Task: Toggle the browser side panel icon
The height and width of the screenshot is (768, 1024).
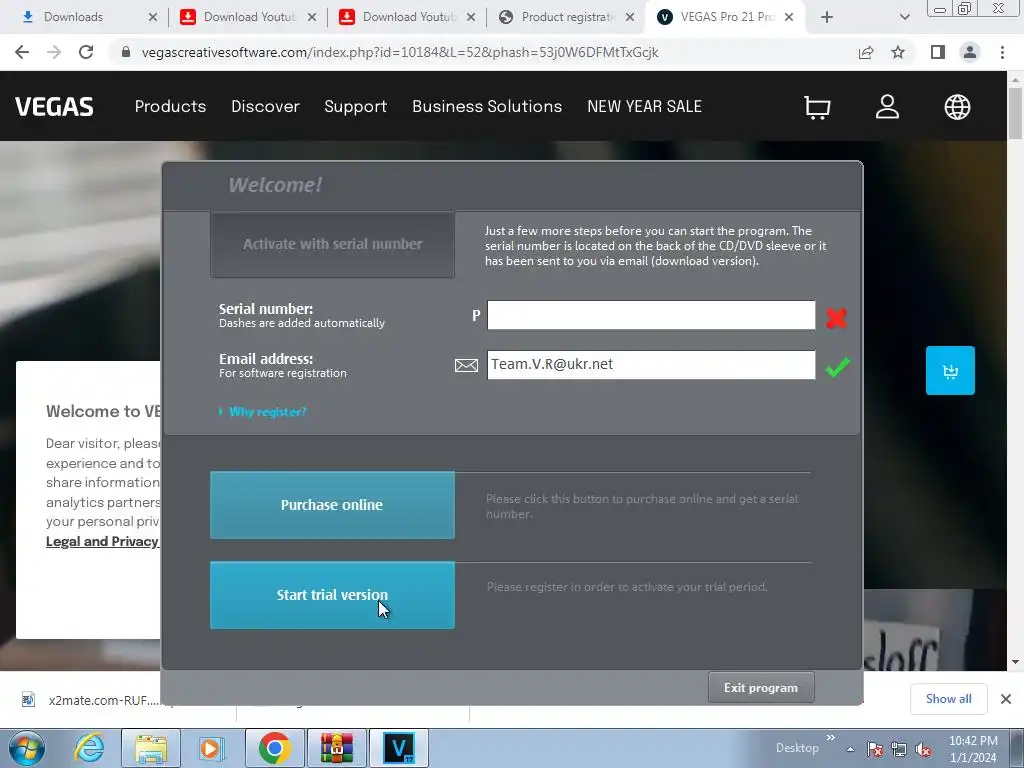Action: click(938, 52)
